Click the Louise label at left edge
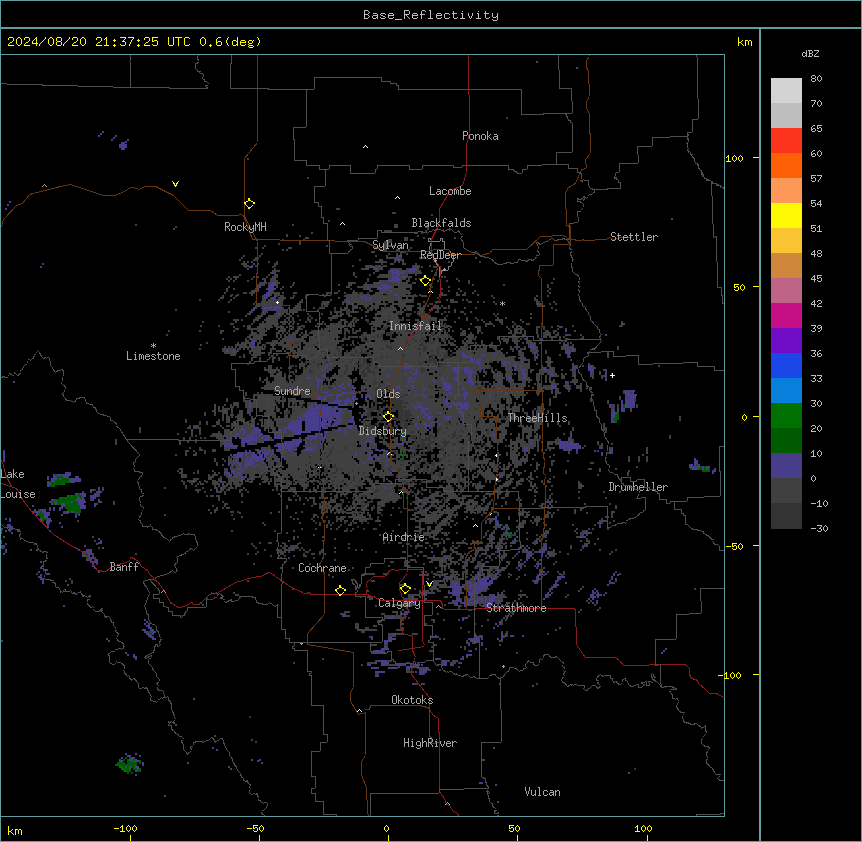This screenshot has height=842, width=862. click(18, 494)
